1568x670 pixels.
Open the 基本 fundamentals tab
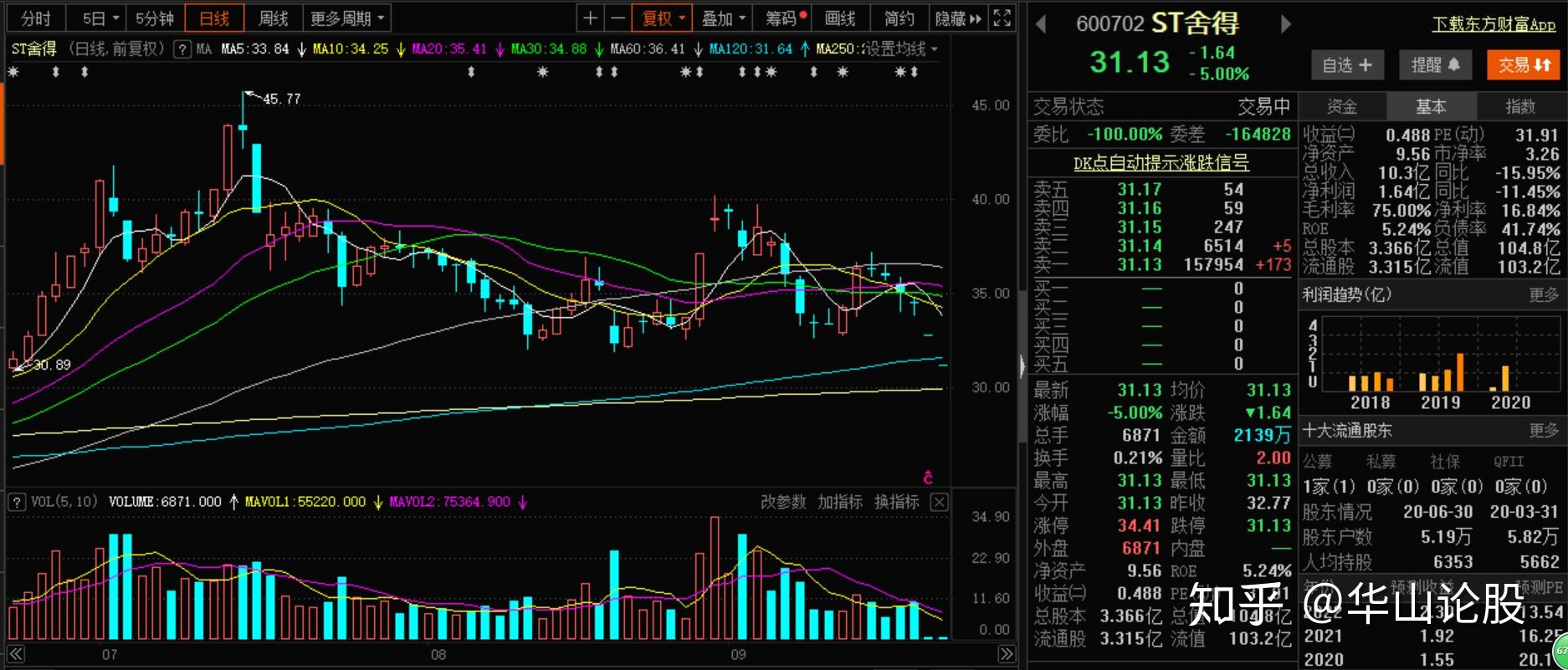(1431, 106)
